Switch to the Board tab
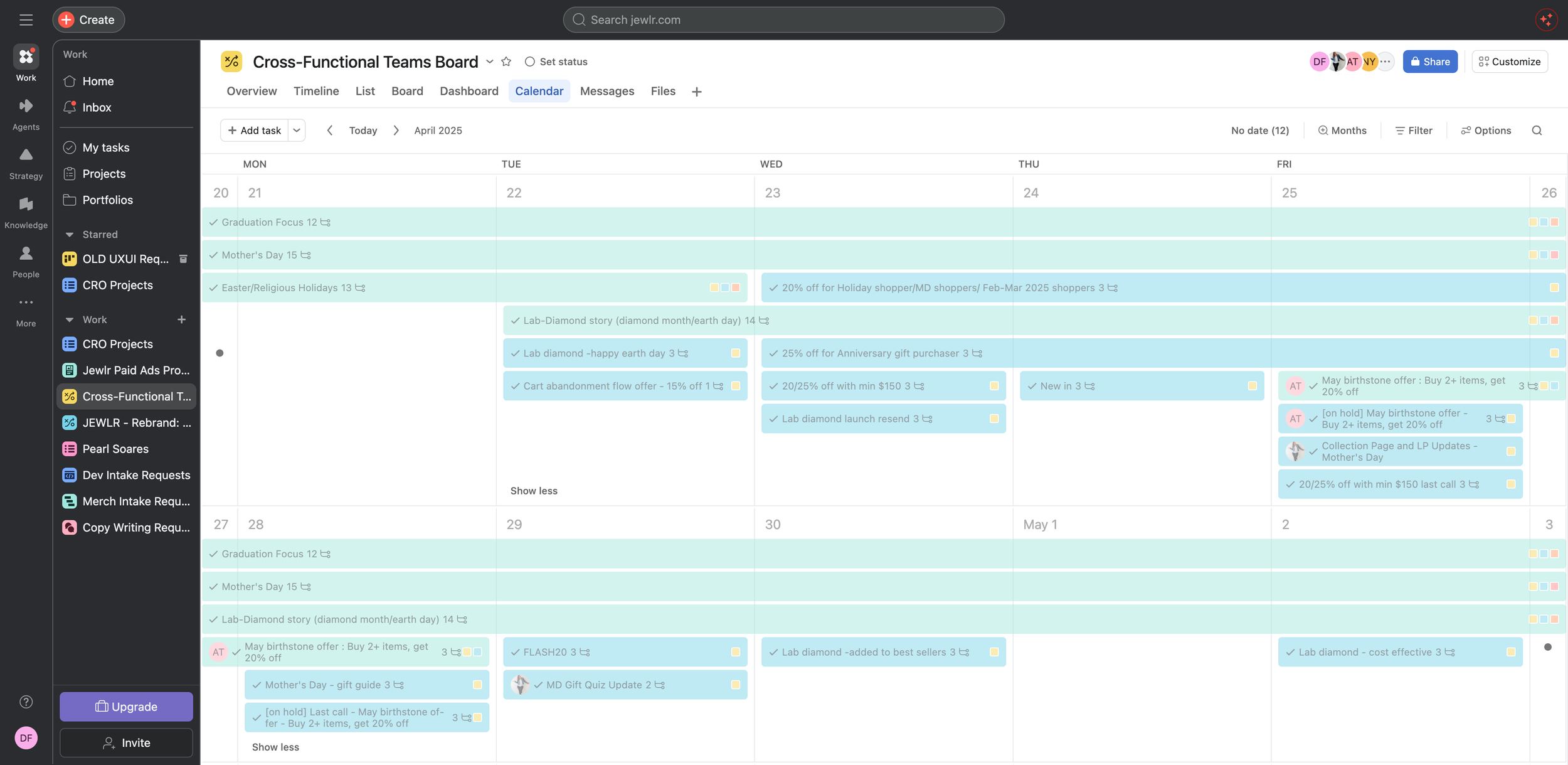 [x=407, y=91]
